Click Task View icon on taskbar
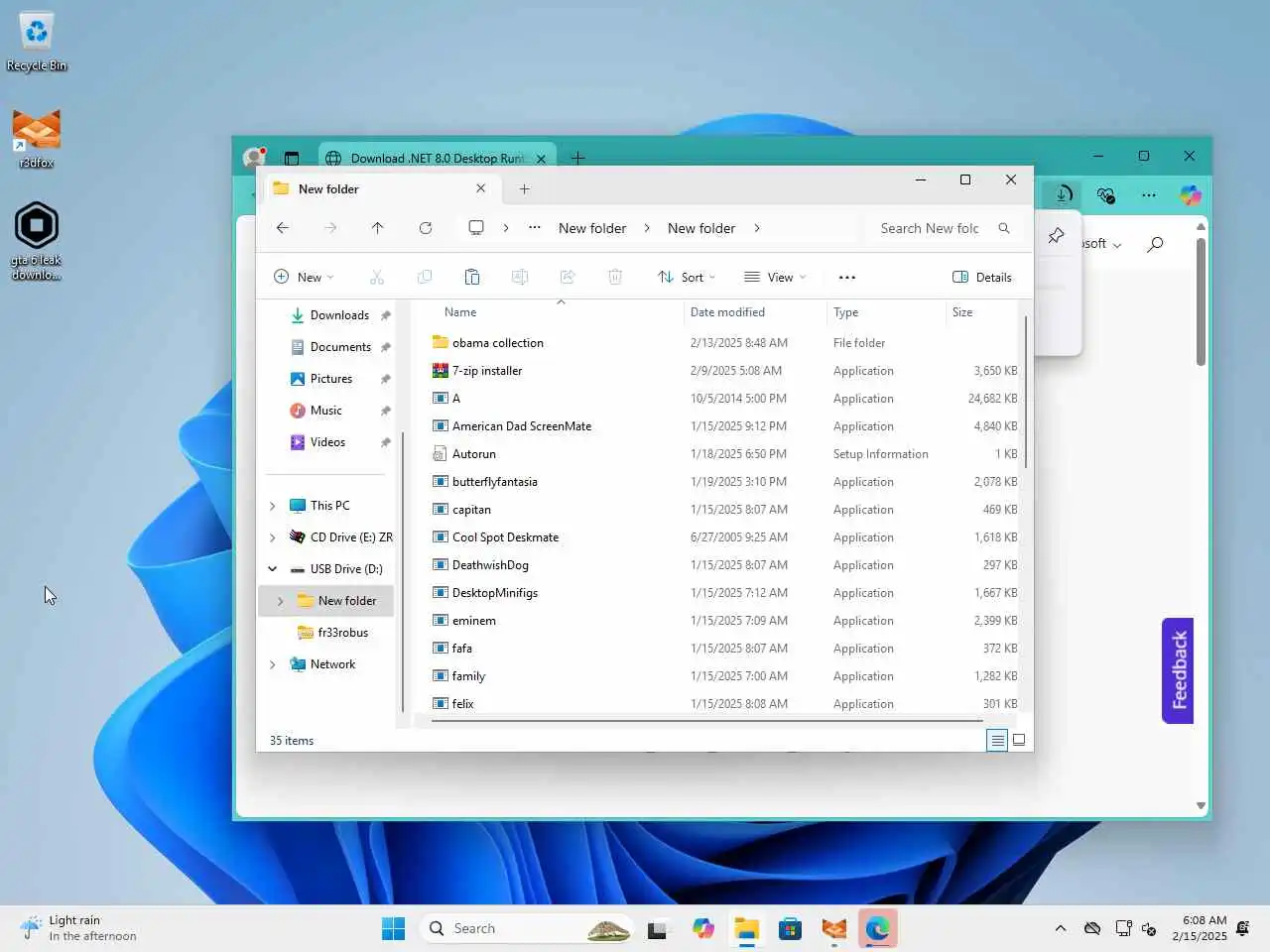1270x952 pixels. (x=657, y=928)
